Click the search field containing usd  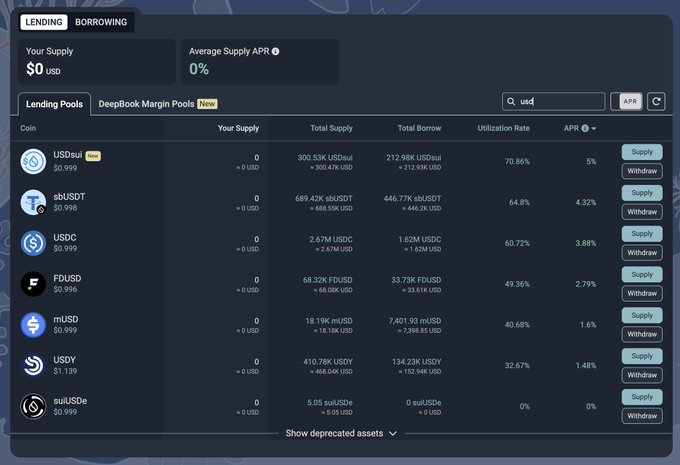tap(553, 102)
